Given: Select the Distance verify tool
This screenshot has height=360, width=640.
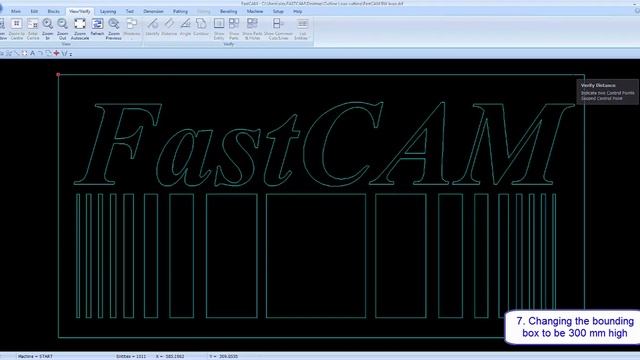Looking at the screenshot, I should point(169,24).
